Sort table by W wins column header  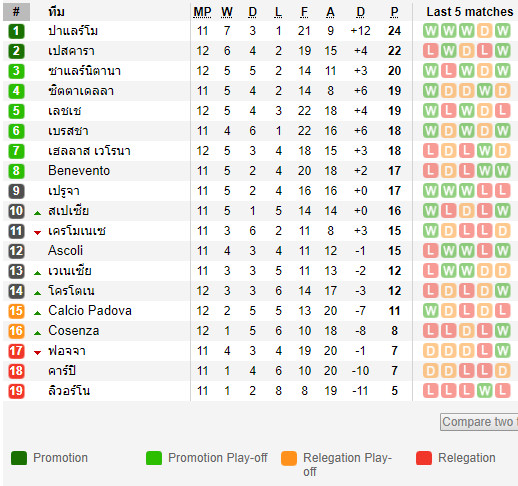[x=227, y=12]
